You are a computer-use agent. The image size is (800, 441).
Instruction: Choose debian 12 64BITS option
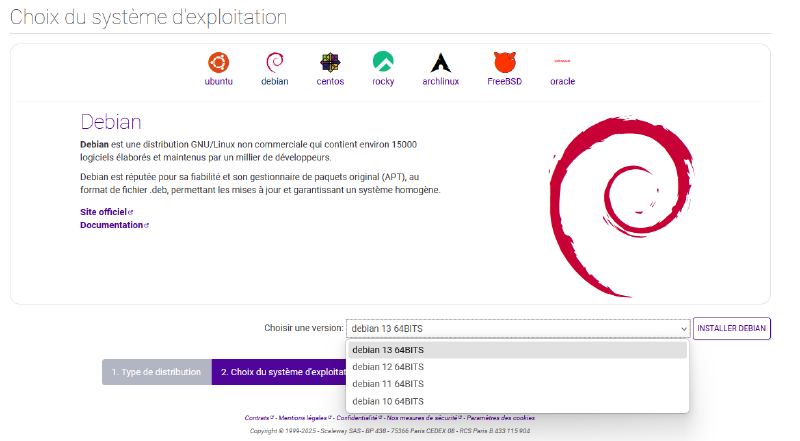[x=517, y=367]
